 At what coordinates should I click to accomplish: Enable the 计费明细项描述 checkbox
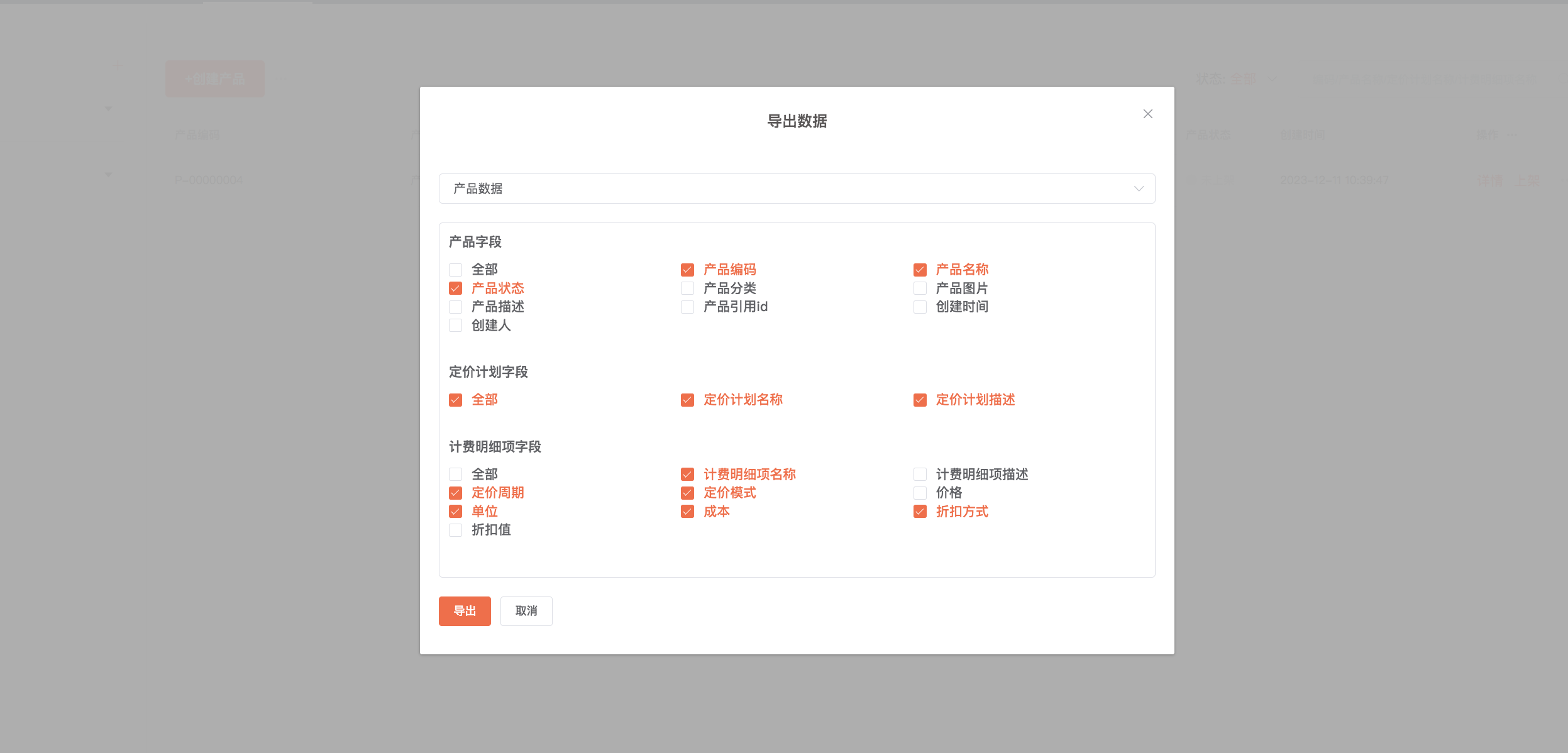pos(920,475)
